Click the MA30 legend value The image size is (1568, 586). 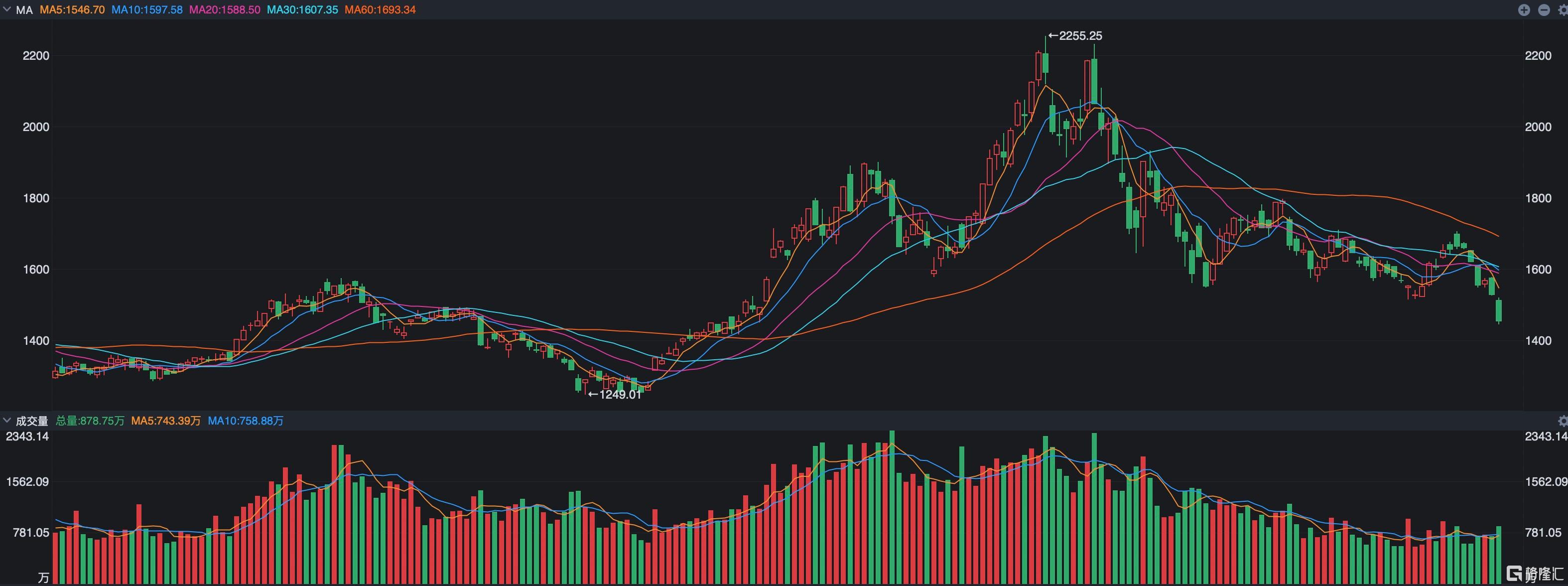coord(302,10)
